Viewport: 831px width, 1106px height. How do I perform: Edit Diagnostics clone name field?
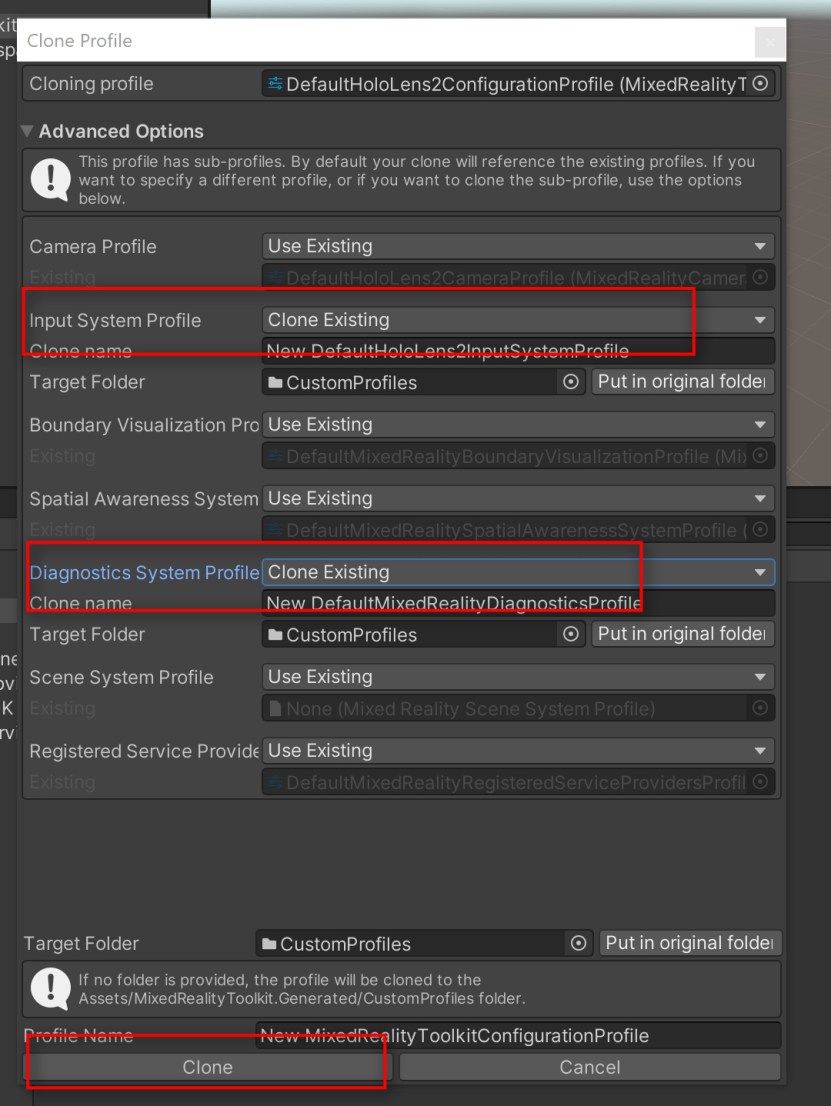point(518,603)
